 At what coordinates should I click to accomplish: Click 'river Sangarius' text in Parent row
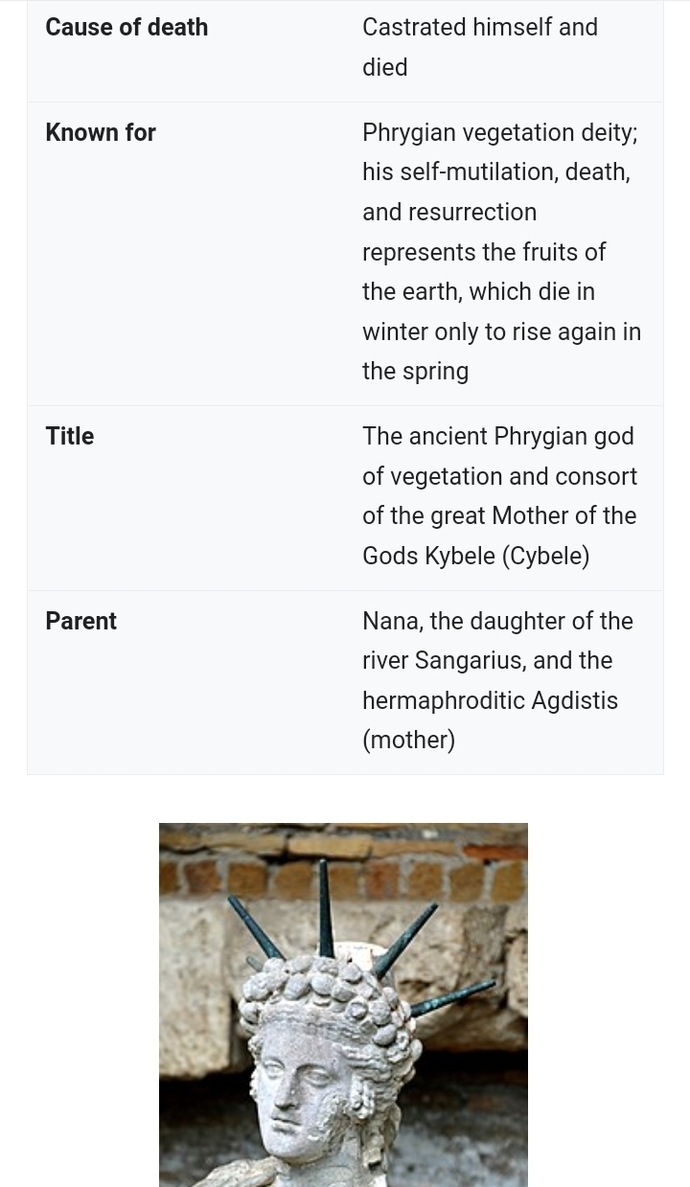(x=444, y=660)
